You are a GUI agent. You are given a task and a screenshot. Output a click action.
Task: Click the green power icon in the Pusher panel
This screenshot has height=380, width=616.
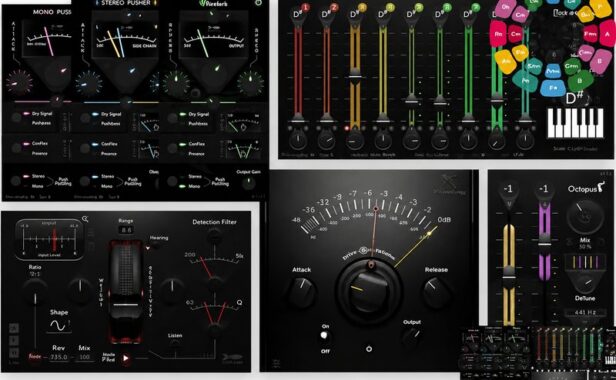point(258,3)
